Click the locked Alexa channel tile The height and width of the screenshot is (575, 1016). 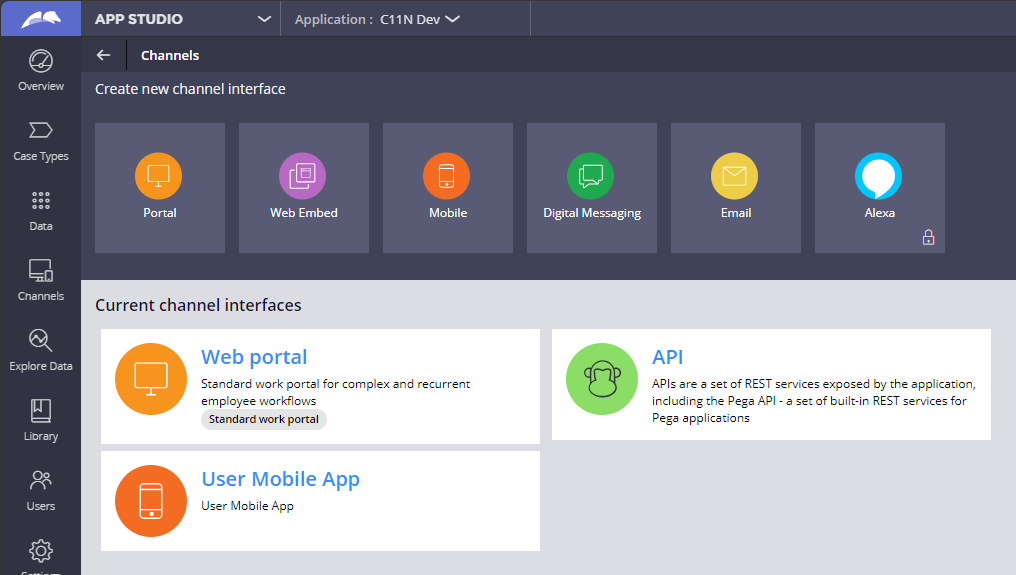pos(880,188)
